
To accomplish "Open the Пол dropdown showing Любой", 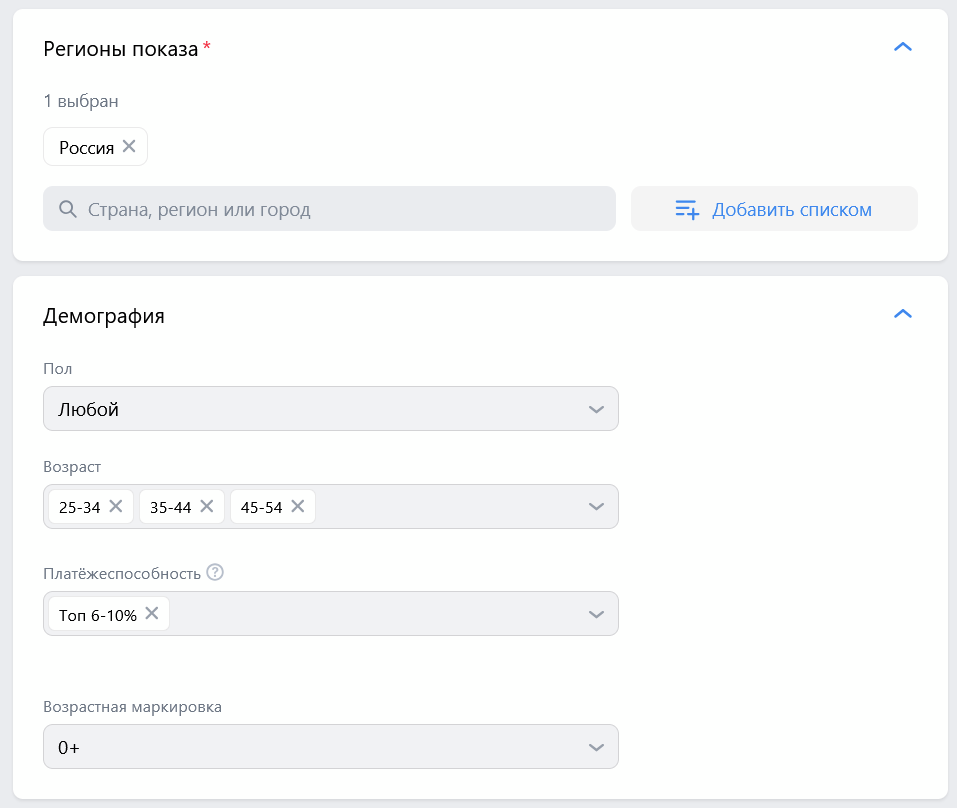I will click(x=331, y=409).
